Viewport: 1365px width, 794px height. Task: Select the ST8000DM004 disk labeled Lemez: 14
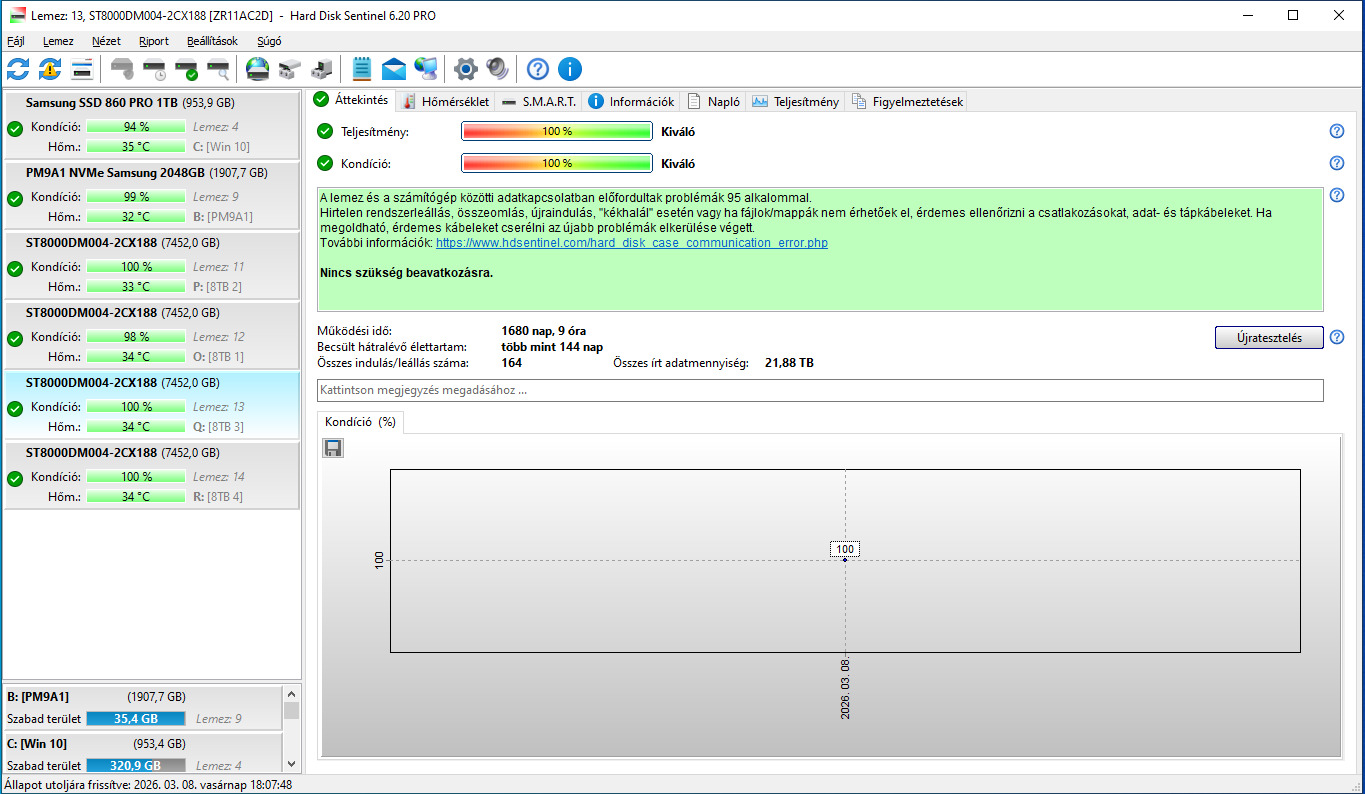pyautogui.click(x=151, y=474)
